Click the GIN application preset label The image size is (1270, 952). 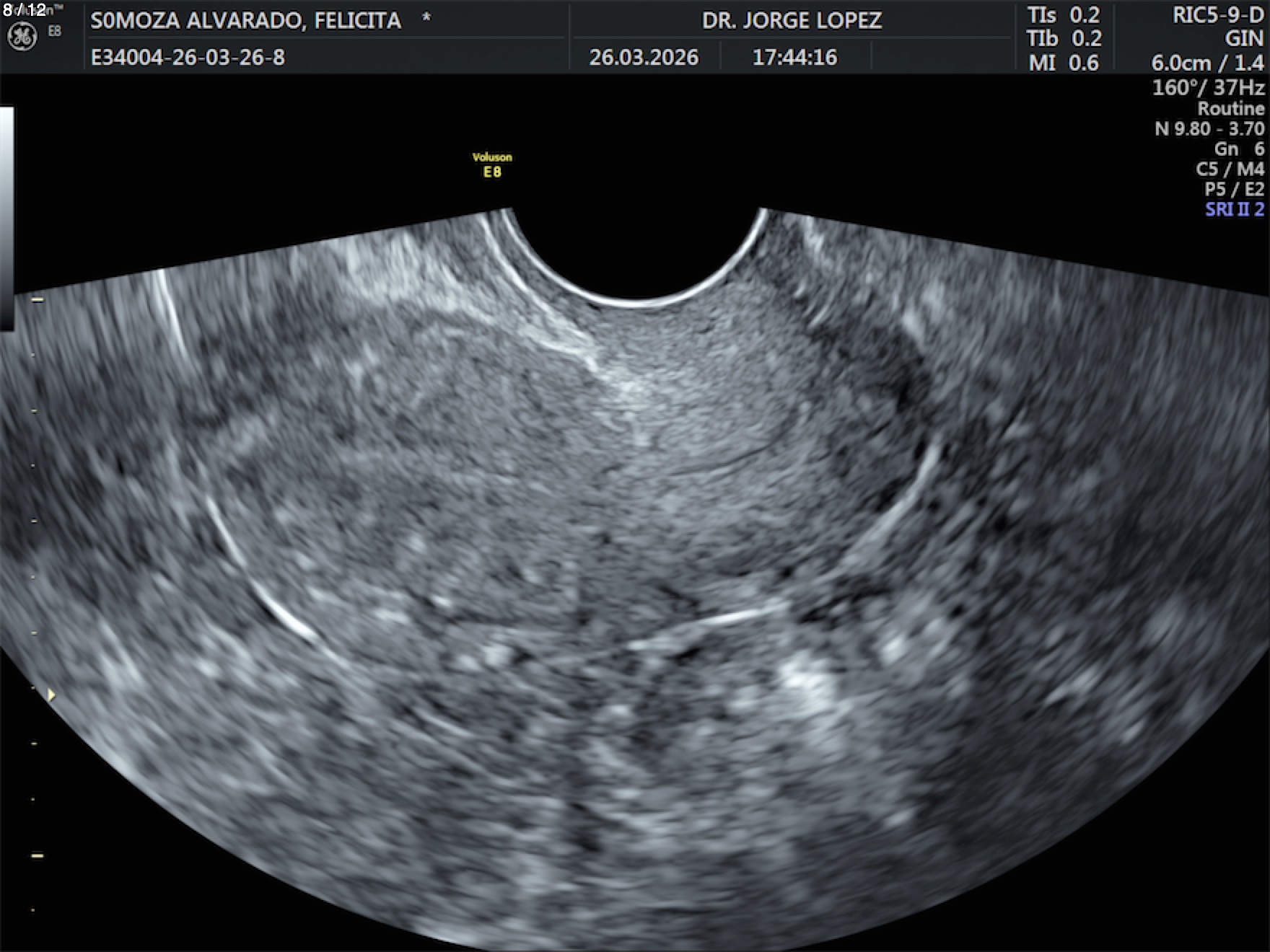[1244, 39]
